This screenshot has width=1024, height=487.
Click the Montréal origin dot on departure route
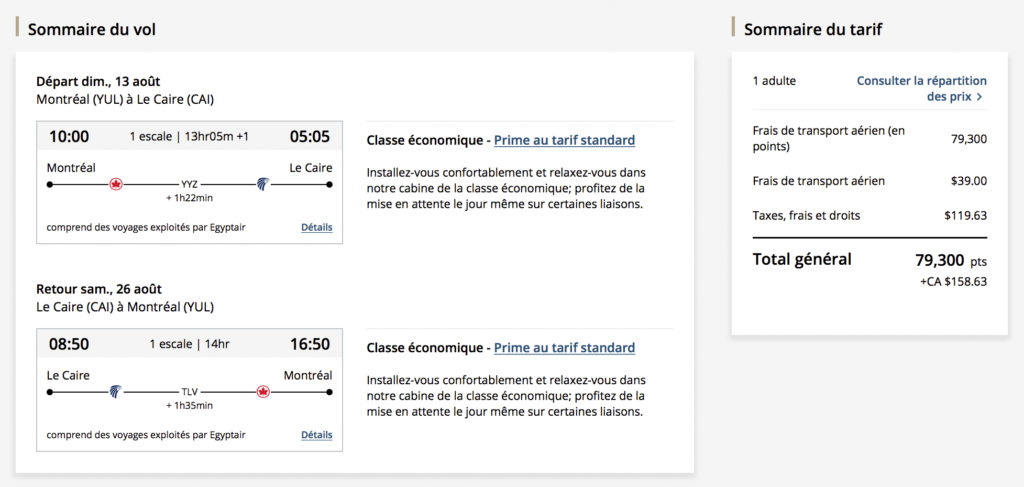(50, 184)
